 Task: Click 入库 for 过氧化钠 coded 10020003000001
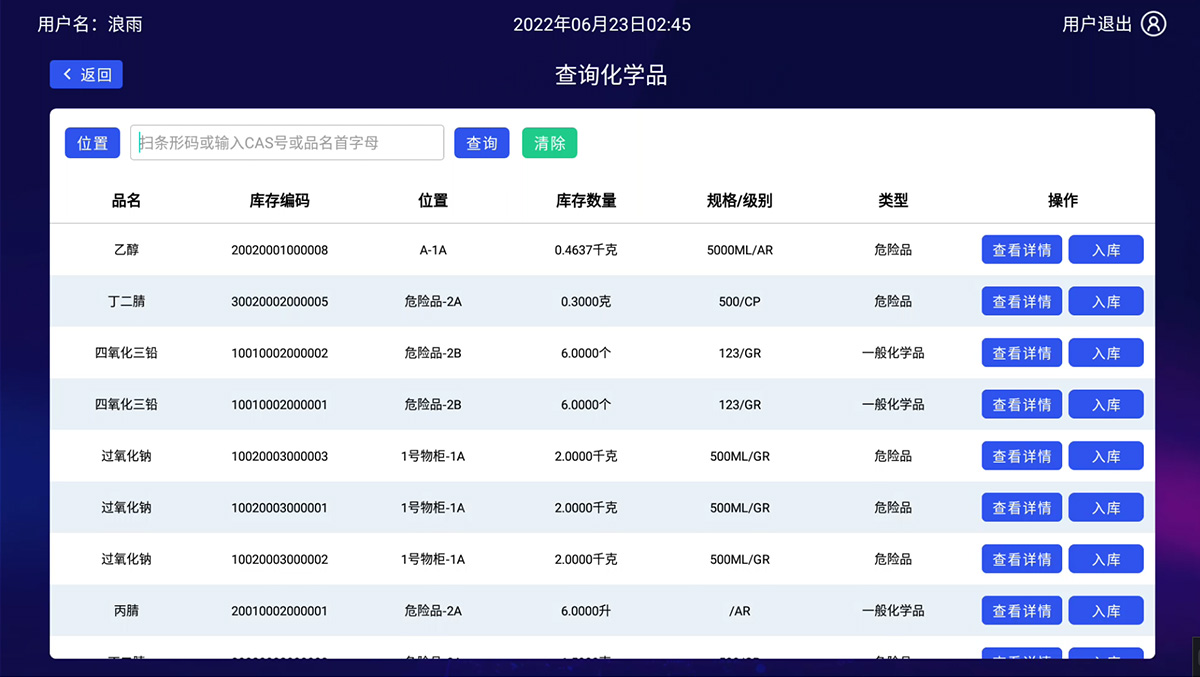coord(1105,508)
